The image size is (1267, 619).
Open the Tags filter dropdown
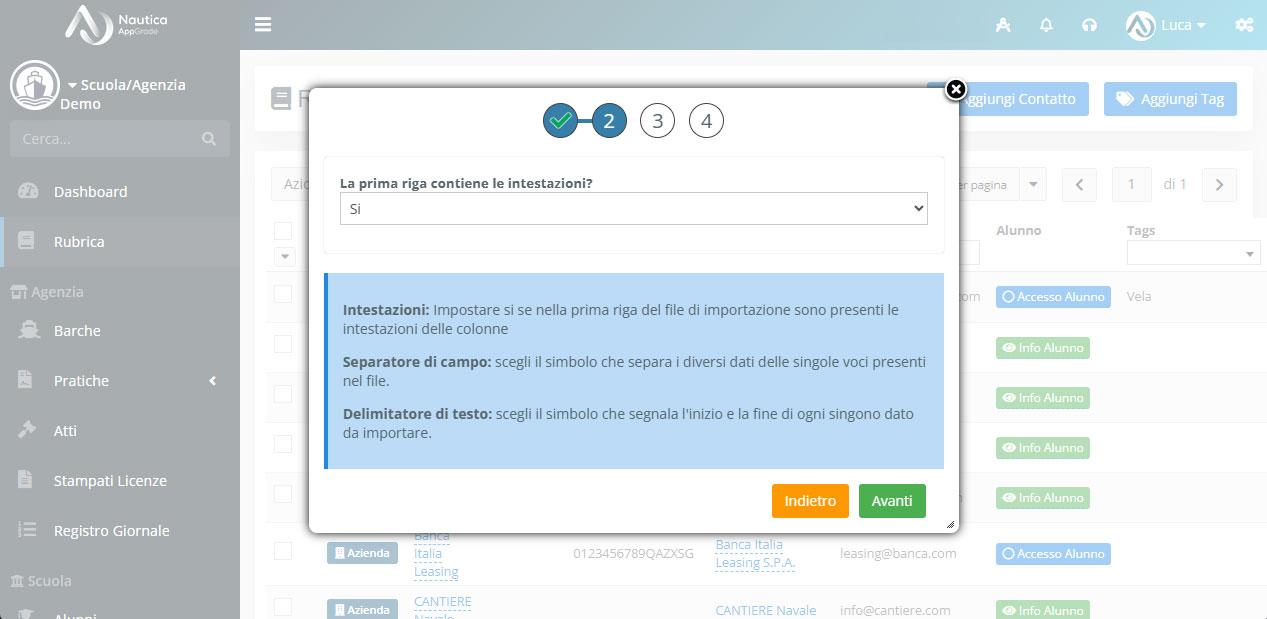click(1193, 254)
